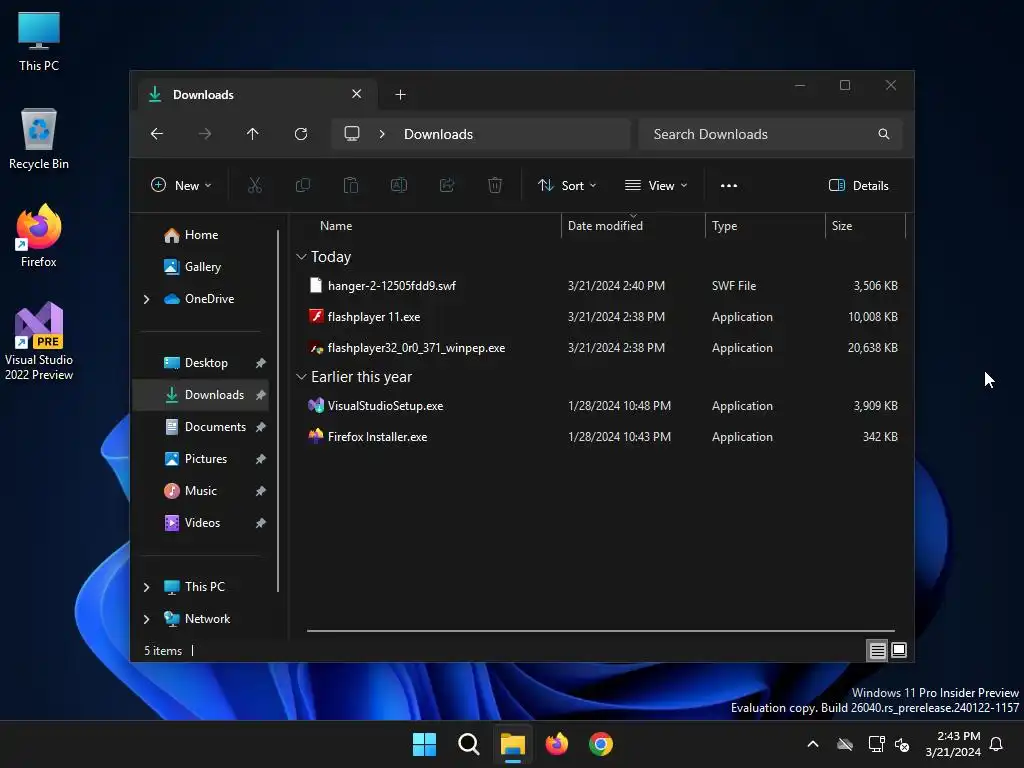Click the horizontal scrollbar in file list
1024x768 pixels.
point(600,631)
